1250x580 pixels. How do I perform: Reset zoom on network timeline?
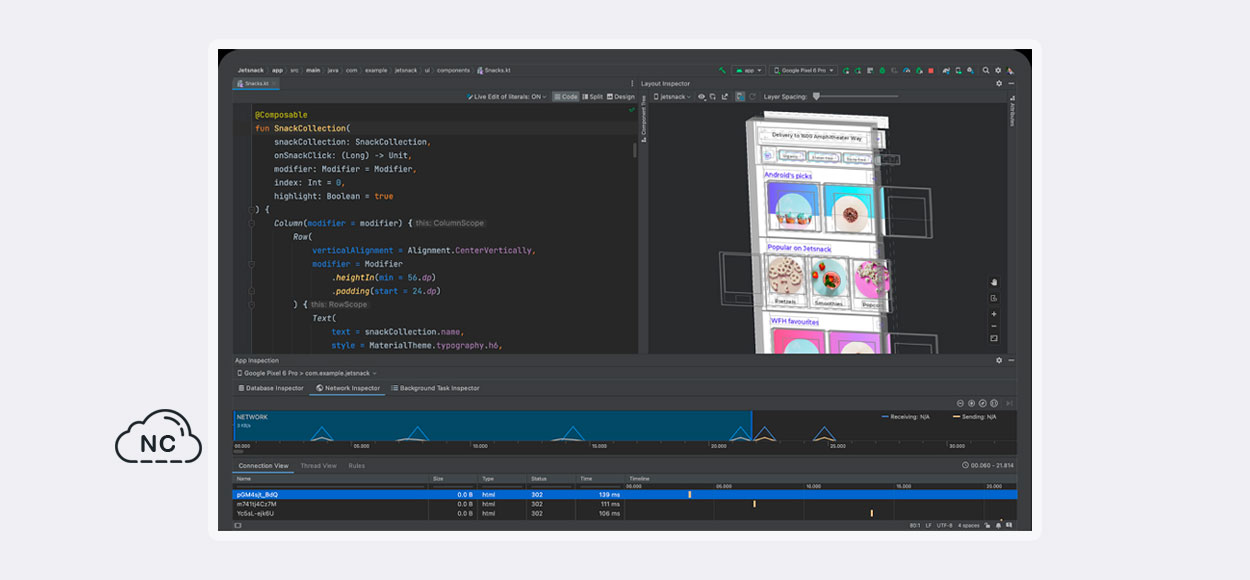pyautogui.click(x=982, y=403)
